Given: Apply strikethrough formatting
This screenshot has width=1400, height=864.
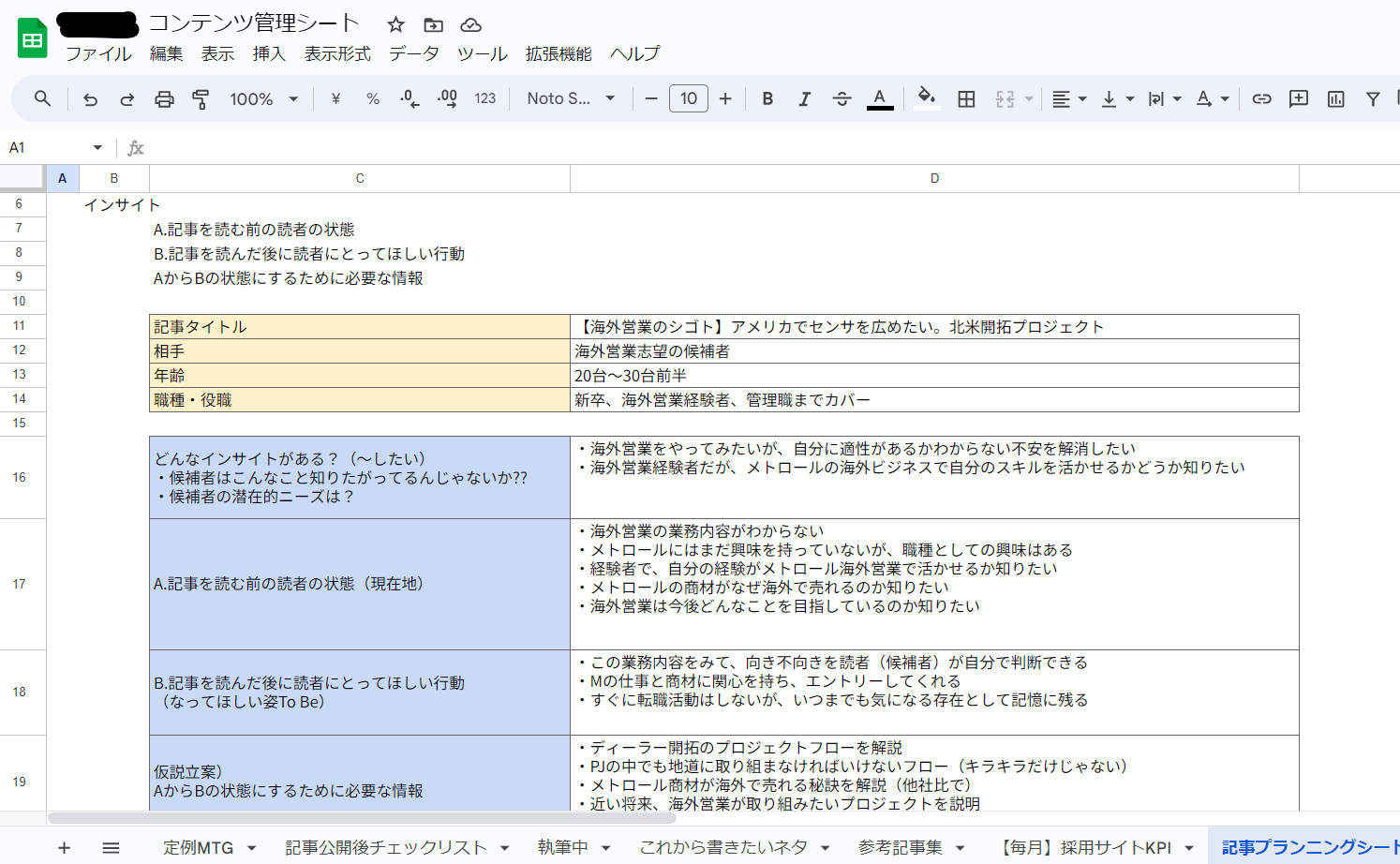Looking at the screenshot, I should [841, 98].
